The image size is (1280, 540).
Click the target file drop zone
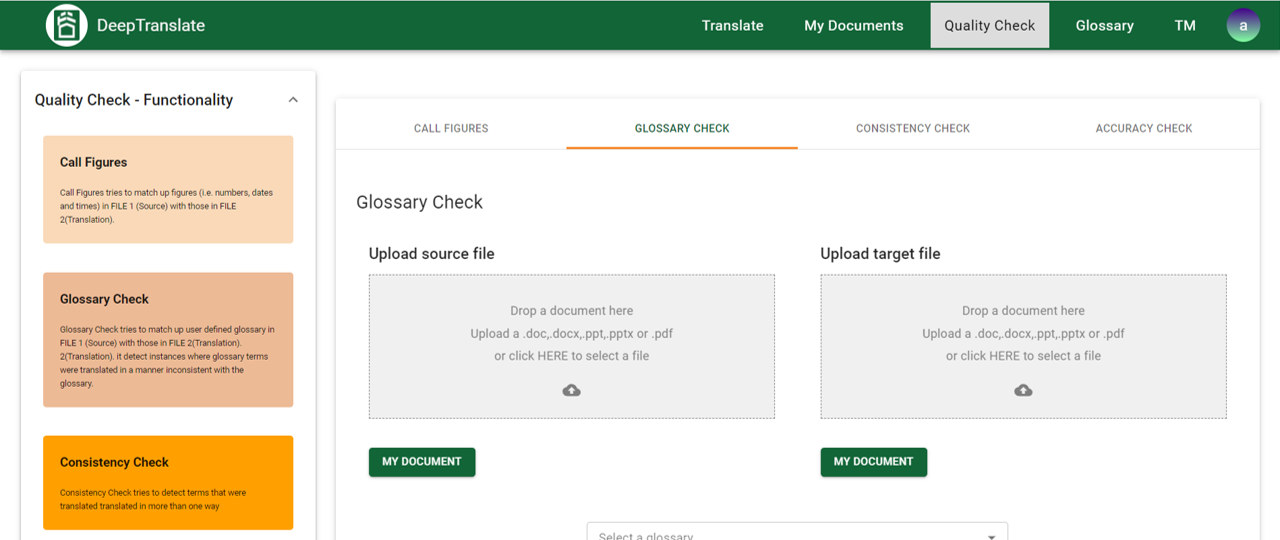[1024, 347]
